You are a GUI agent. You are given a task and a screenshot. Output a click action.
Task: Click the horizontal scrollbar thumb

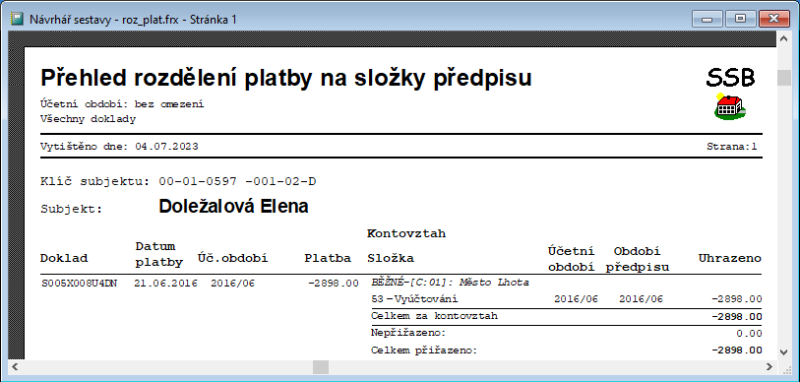point(321,366)
